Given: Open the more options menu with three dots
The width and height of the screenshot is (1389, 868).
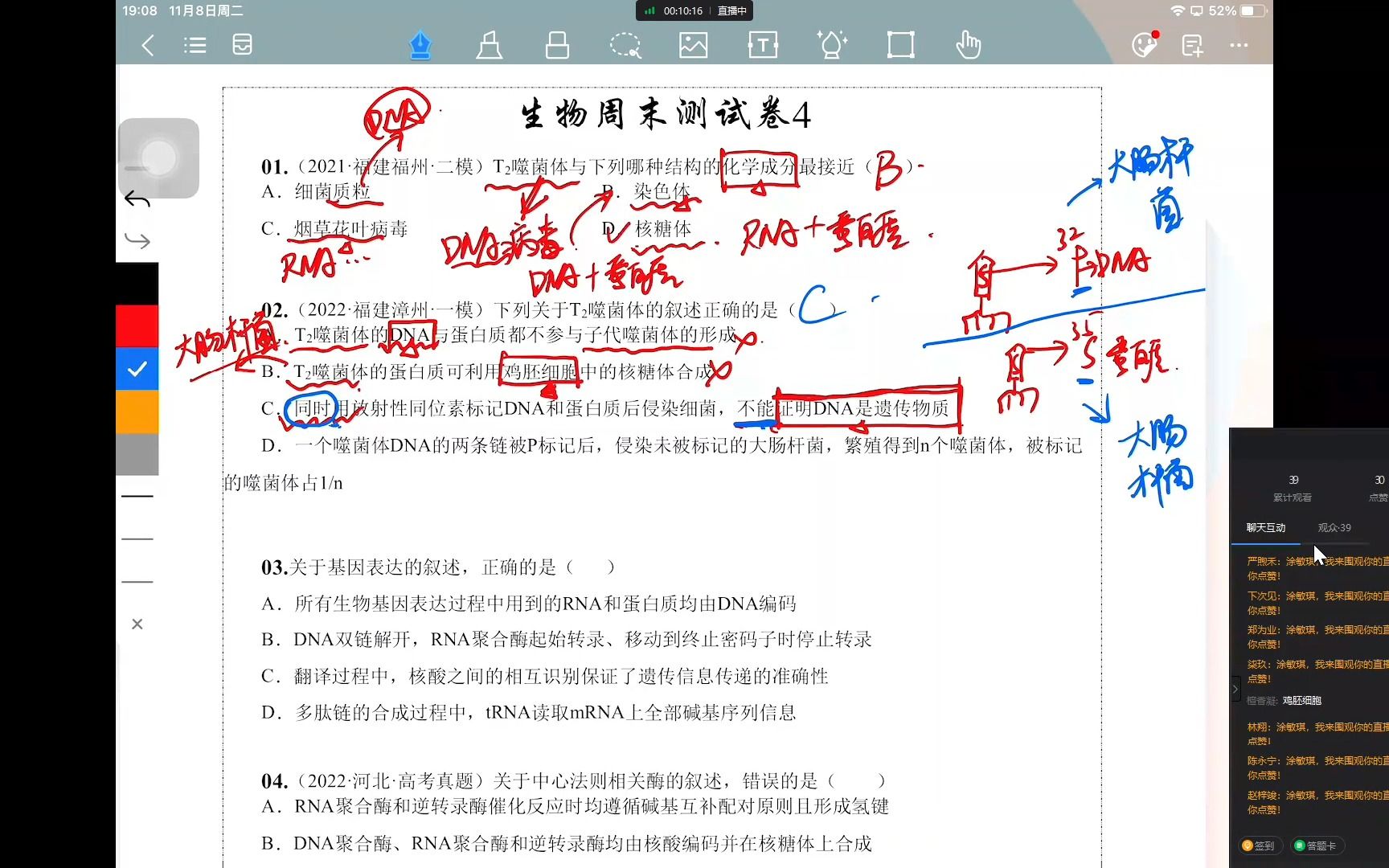Looking at the screenshot, I should tap(1239, 46).
